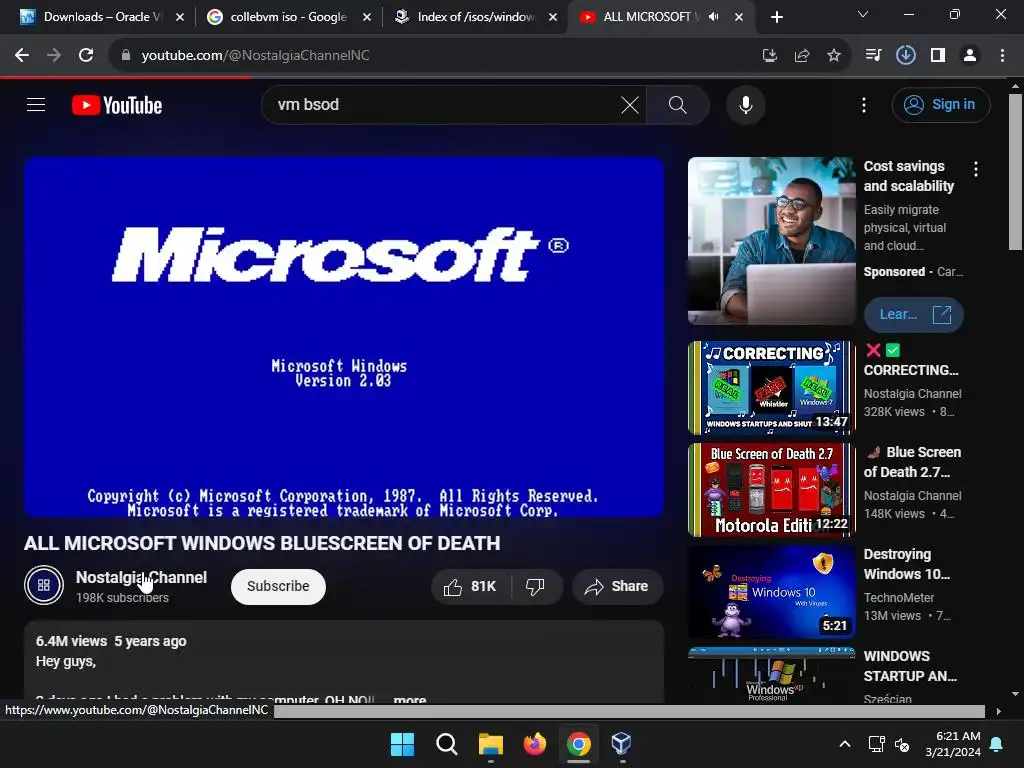Click the Learn more ad button
This screenshot has height=768, width=1024.
914,315
